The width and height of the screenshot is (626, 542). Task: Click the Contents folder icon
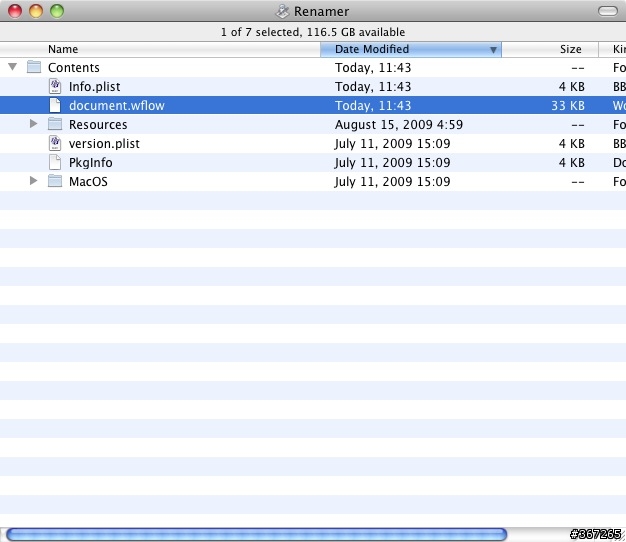[x=34, y=67]
